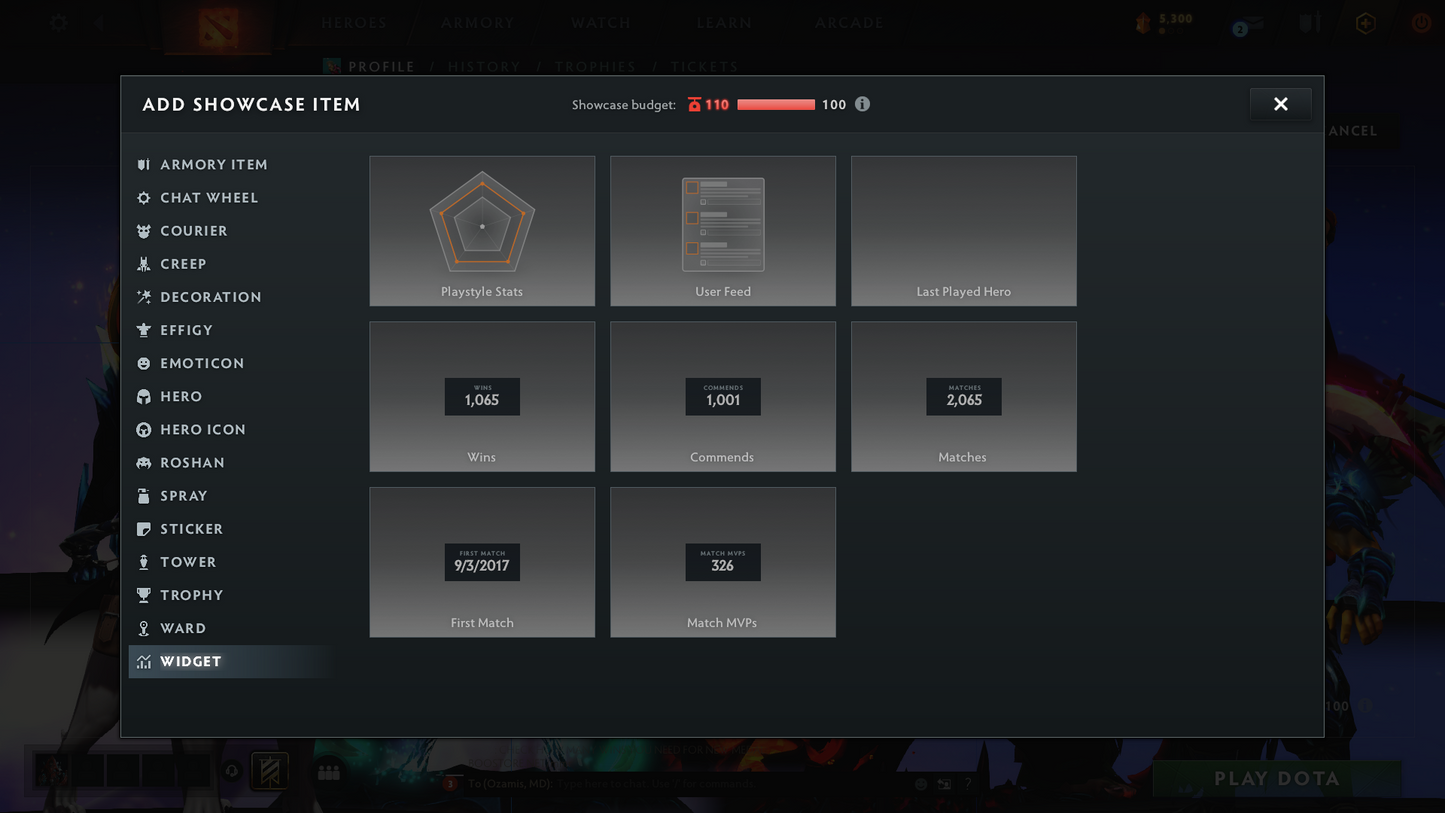1445x813 pixels.
Task: Click the showcase budget progress bar
Action: pyautogui.click(x=776, y=104)
